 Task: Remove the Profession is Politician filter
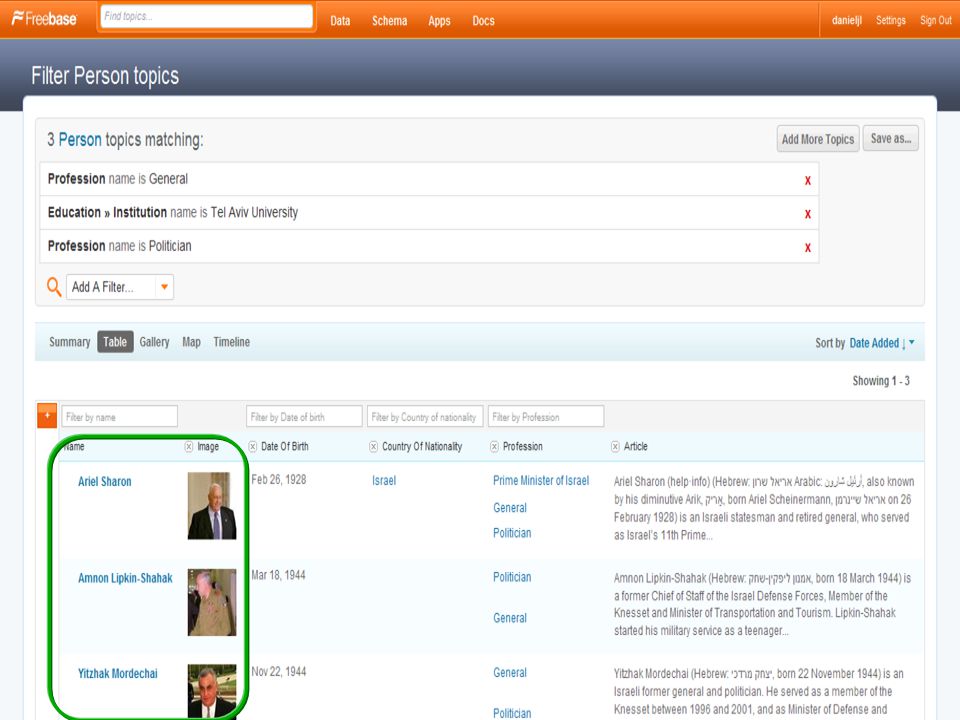(x=808, y=247)
